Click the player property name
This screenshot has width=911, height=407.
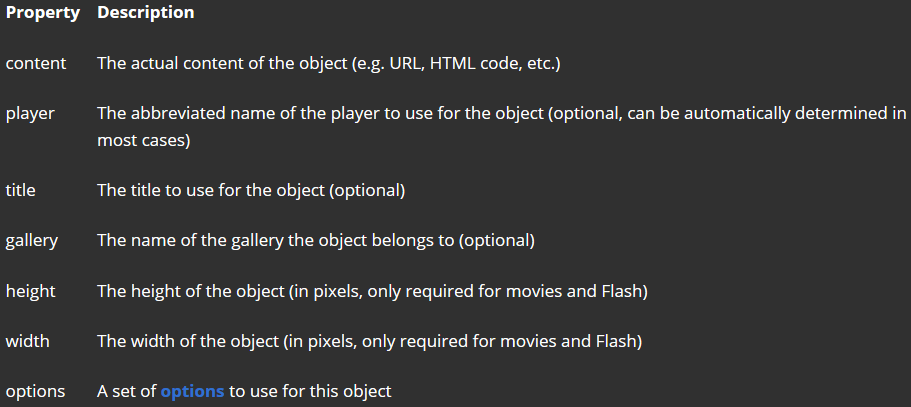point(30,114)
